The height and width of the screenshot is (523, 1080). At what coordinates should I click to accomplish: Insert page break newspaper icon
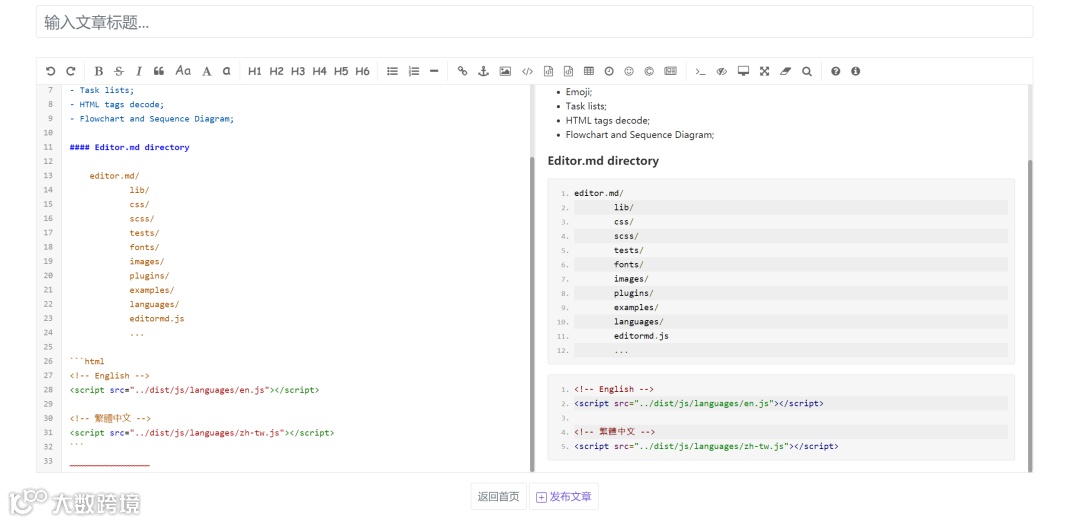[x=670, y=71]
